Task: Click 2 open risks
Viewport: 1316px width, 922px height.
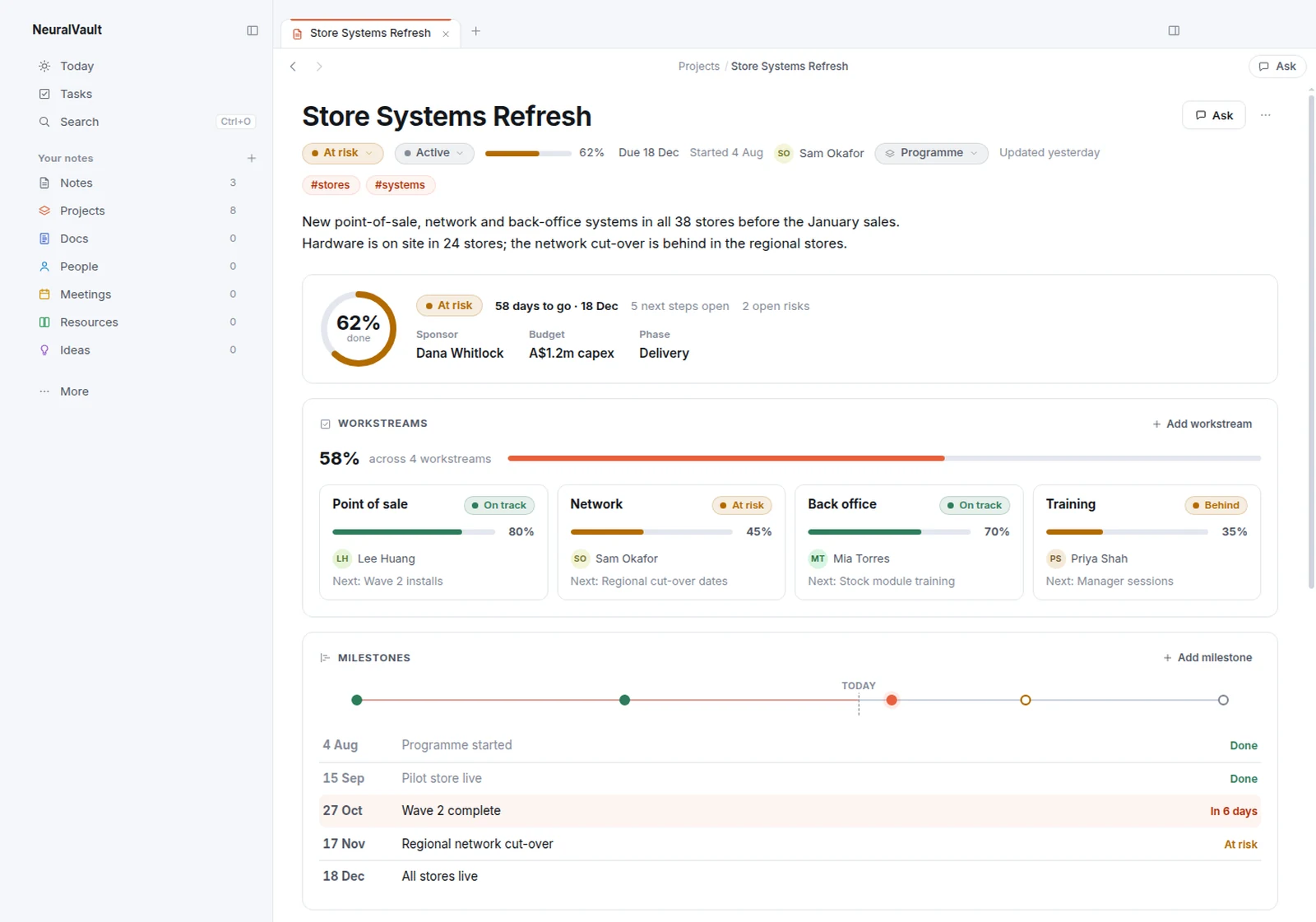Action: tap(776, 306)
